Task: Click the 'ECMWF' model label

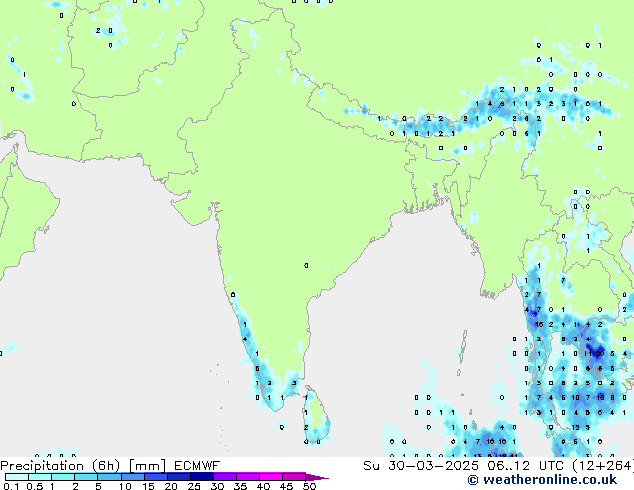Action: pyautogui.click(x=197, y=466)
